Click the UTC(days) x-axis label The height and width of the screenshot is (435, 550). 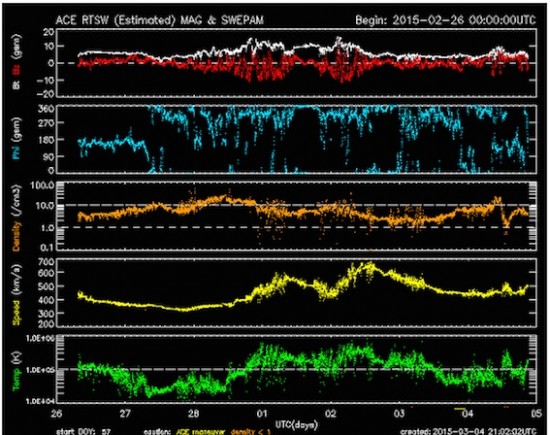coord(296,425)
